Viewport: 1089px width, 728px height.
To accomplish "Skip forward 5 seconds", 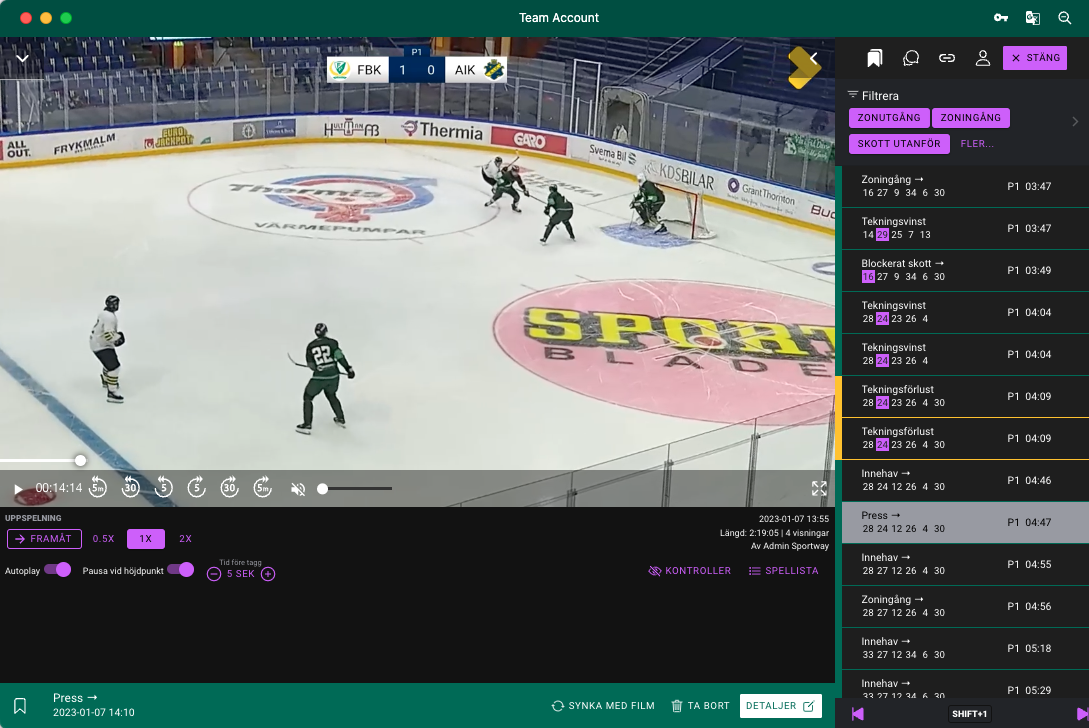I will pyautogui.click(x=197, y=488).
